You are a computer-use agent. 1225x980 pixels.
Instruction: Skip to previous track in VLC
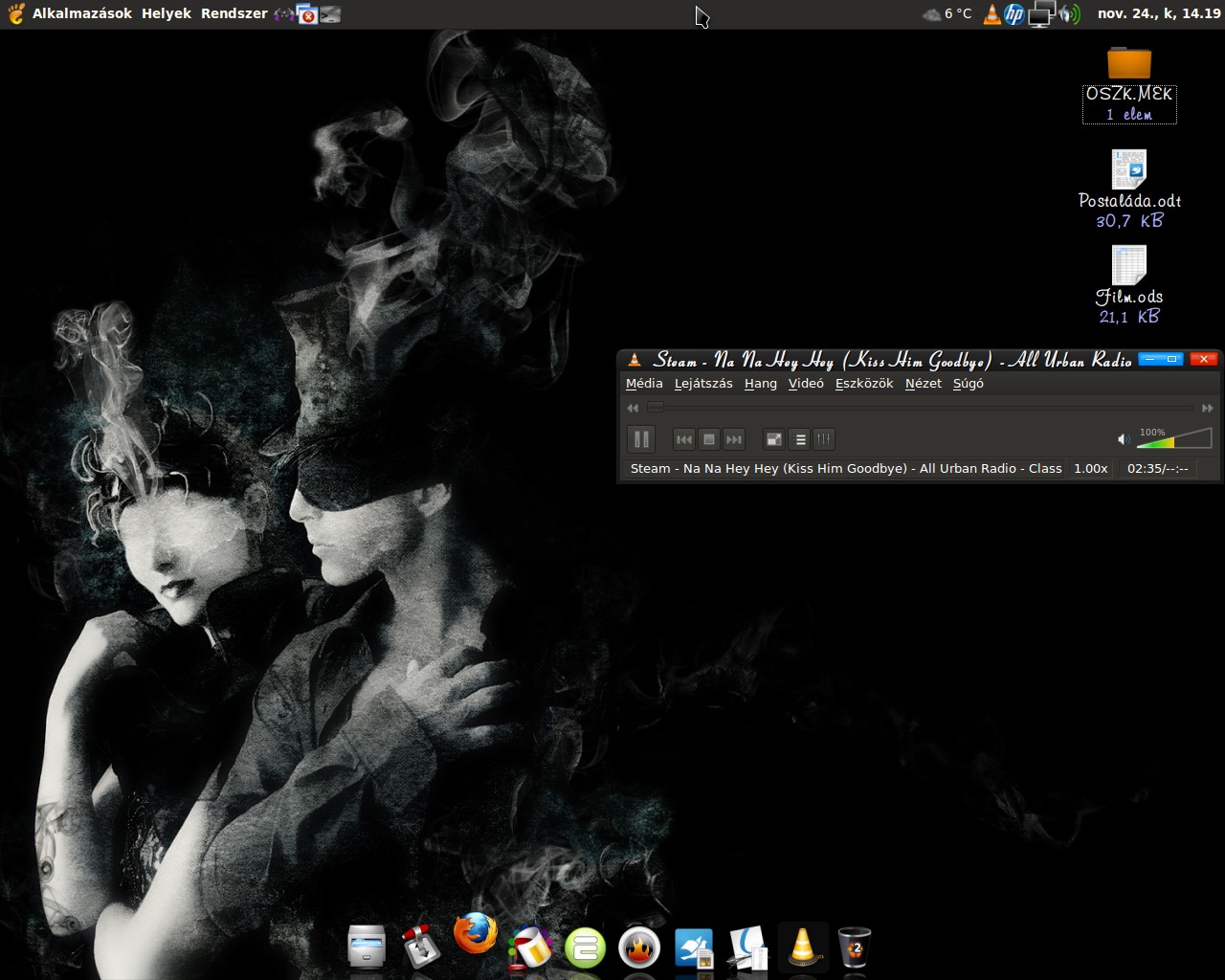point(683,439)
